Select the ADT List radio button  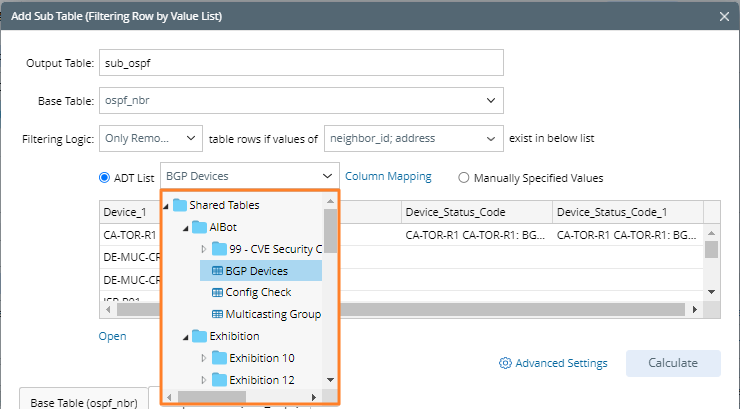(105, 178)
